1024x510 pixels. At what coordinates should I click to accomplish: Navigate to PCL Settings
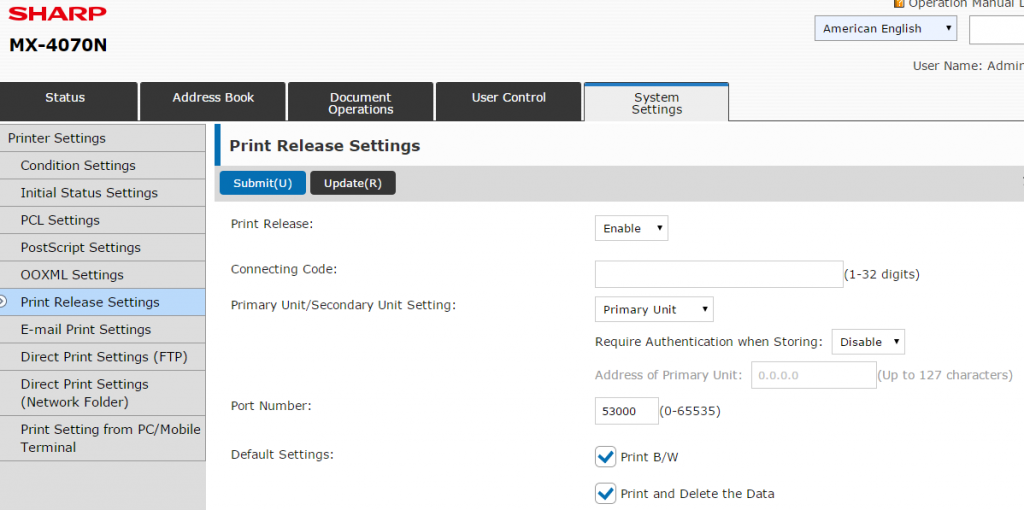click(60, 220)
